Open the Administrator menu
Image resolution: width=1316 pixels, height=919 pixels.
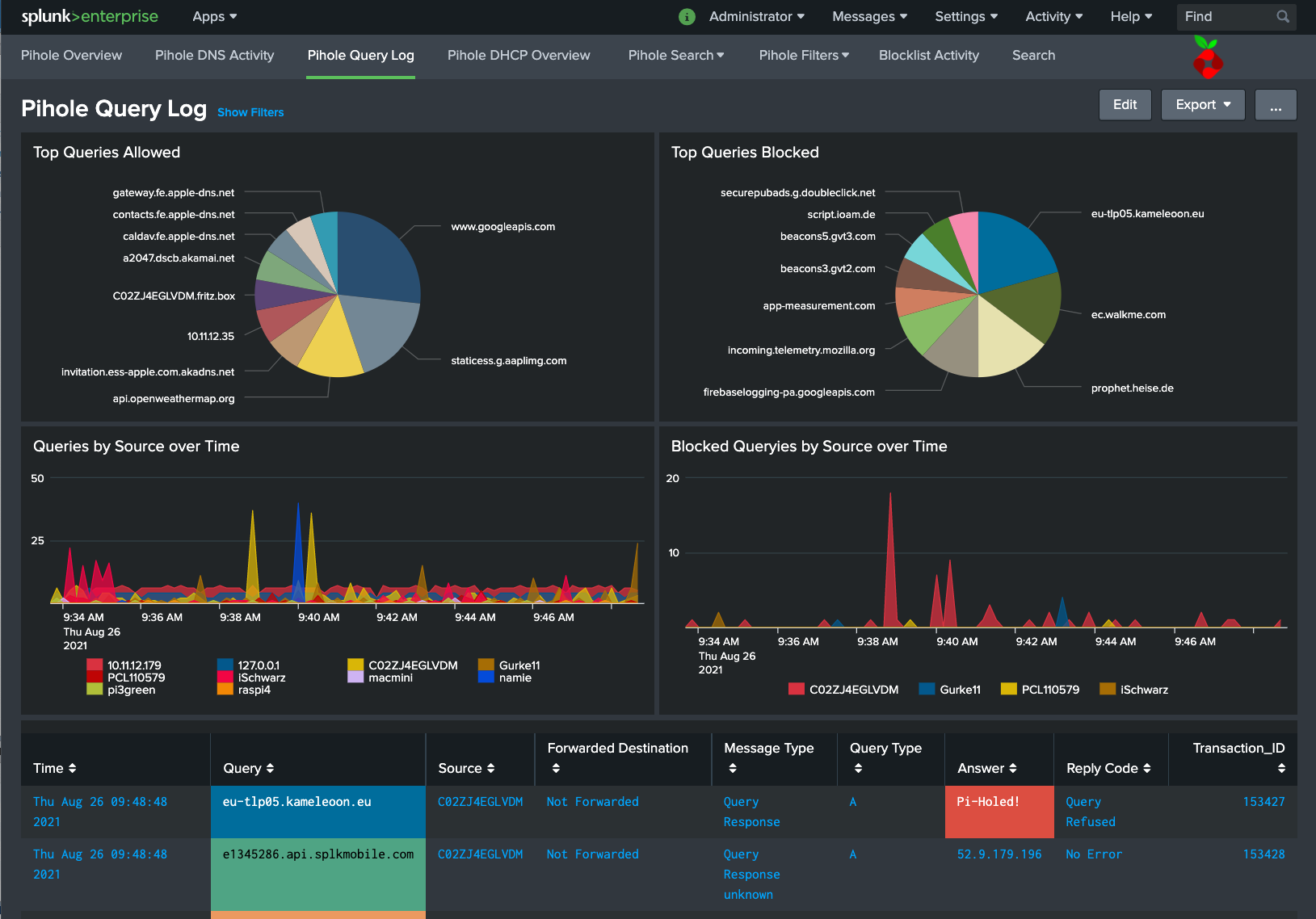757,16
